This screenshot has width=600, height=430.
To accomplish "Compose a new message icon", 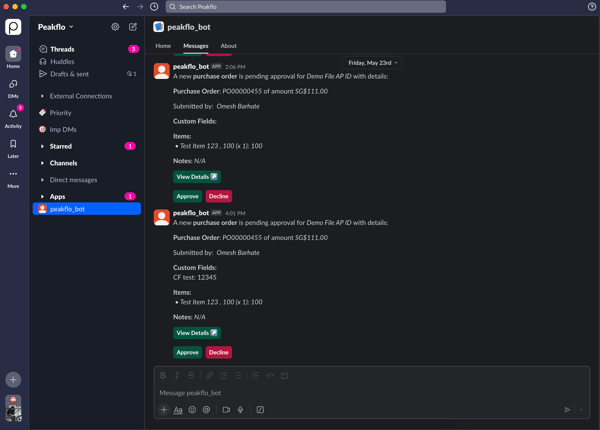I will click(133, 27).
